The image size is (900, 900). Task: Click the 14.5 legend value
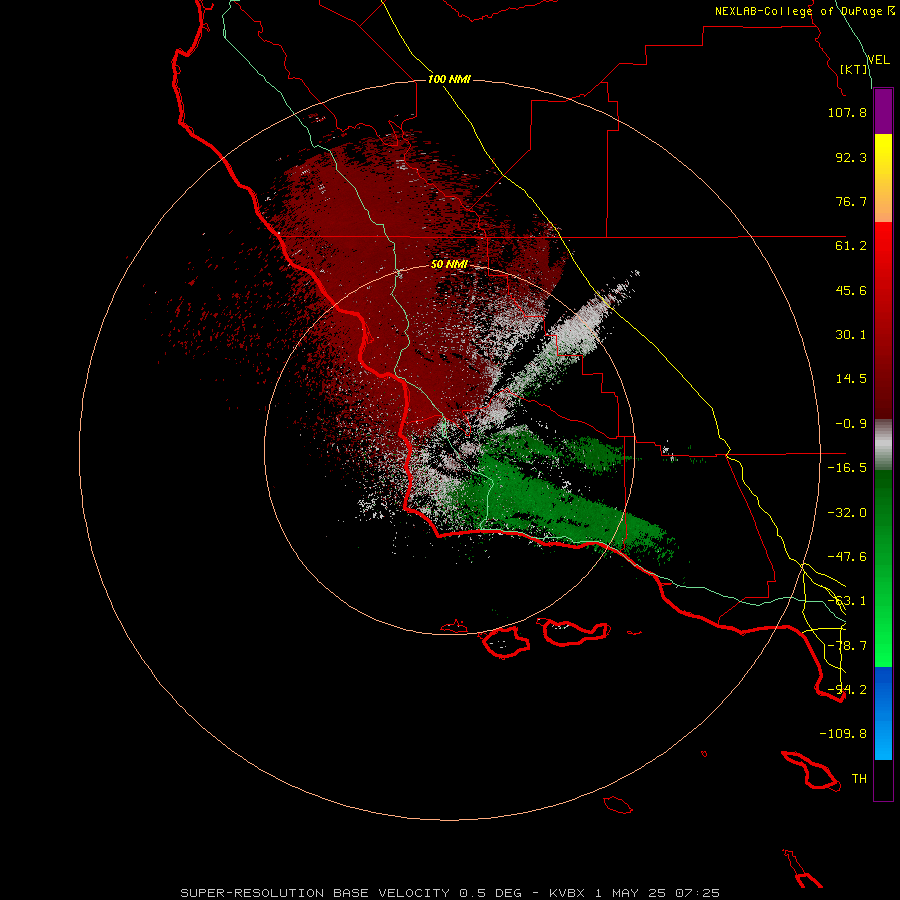coord(851,379)
